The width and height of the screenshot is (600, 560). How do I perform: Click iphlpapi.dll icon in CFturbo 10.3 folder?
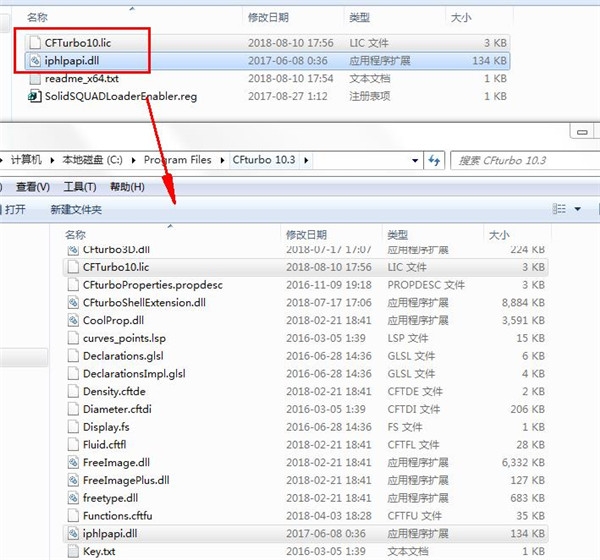73,534
